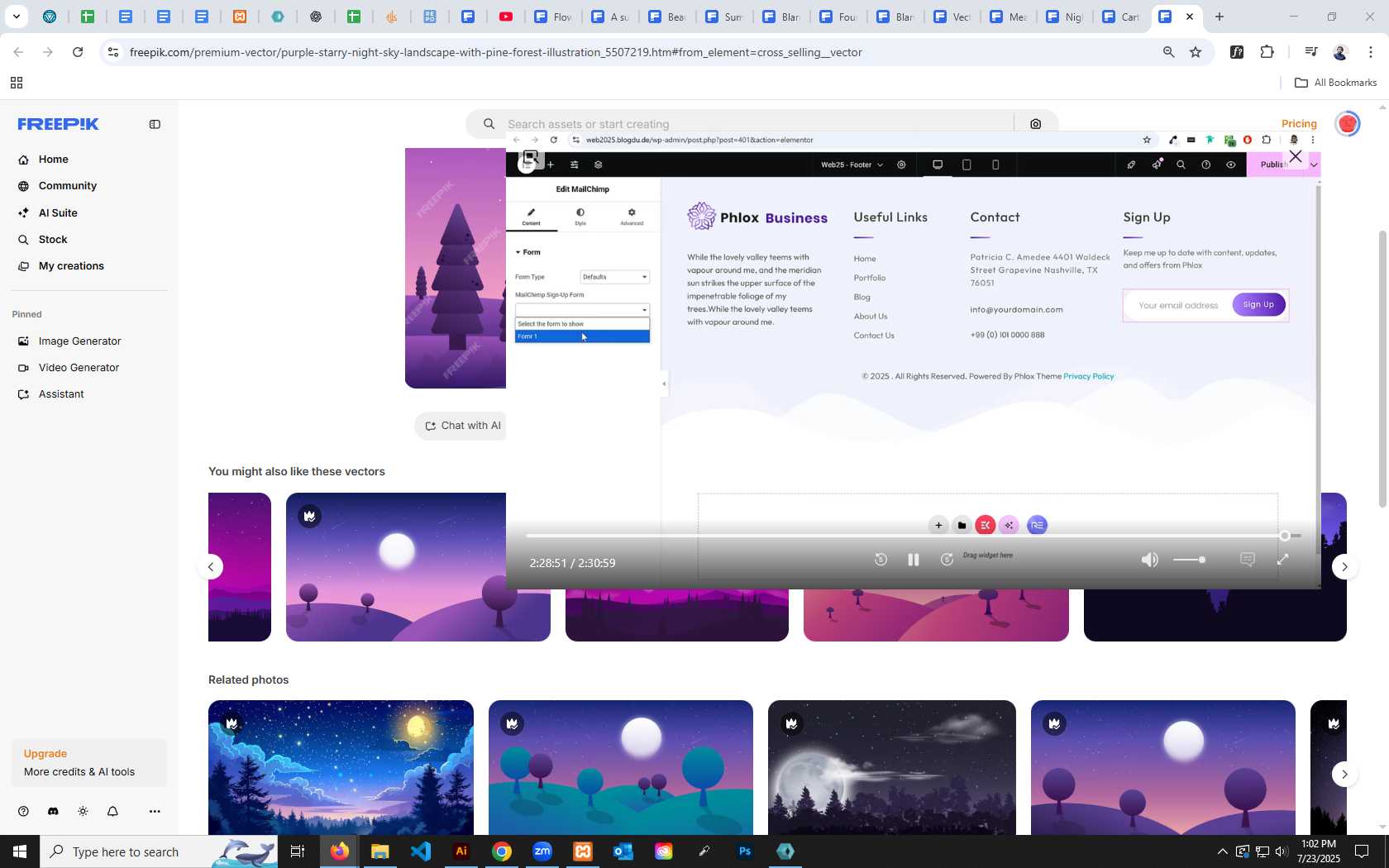View site information icon
The image size is (1389, 868).
coord(113,52)
